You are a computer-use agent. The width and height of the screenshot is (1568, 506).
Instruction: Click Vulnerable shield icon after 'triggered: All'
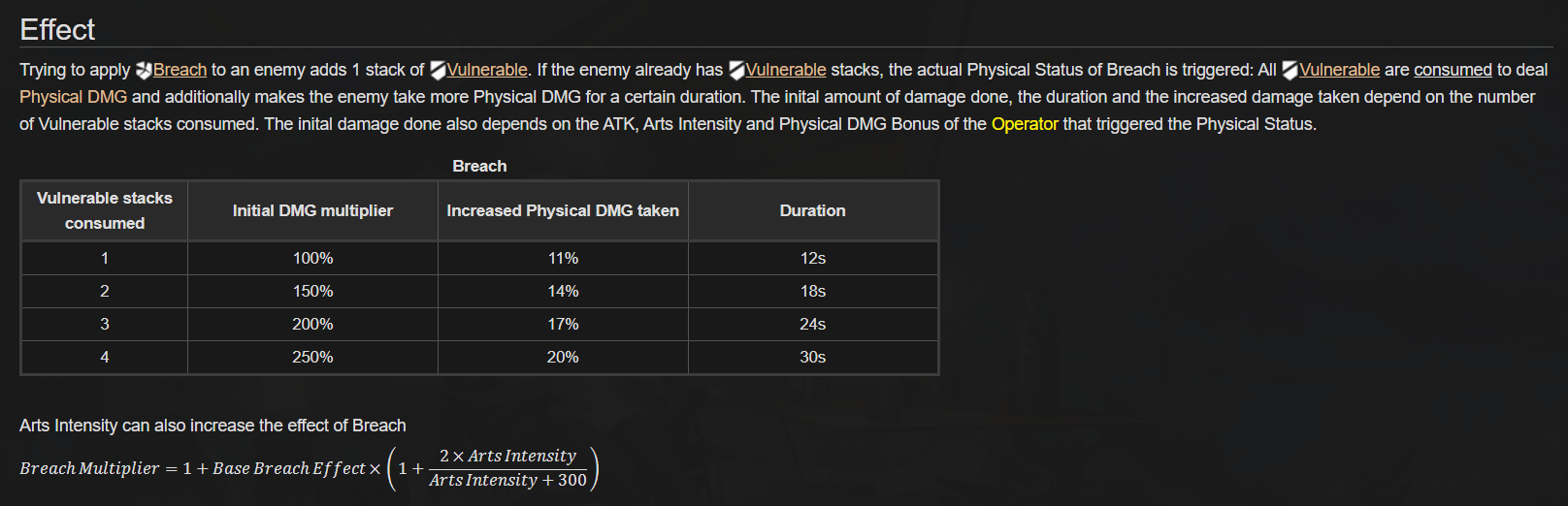[x=1290, y=70]
